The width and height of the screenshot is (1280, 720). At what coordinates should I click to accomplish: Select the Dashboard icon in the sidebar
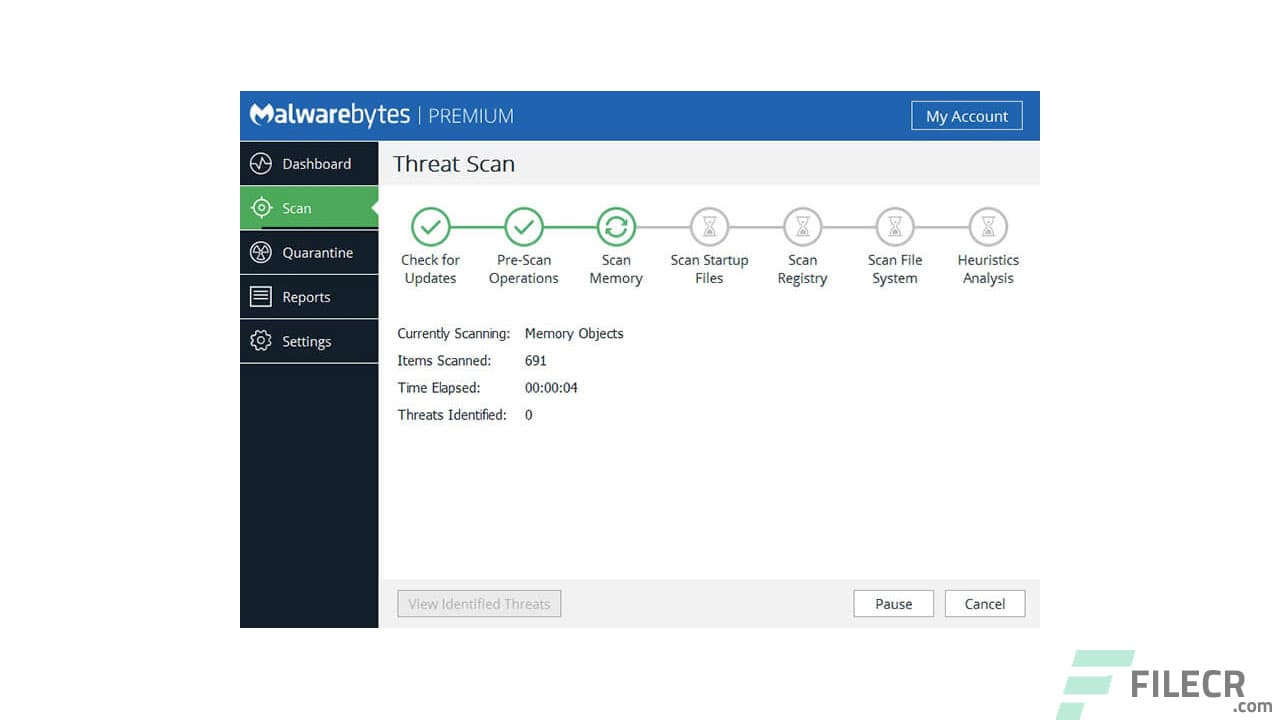(260, 163)
